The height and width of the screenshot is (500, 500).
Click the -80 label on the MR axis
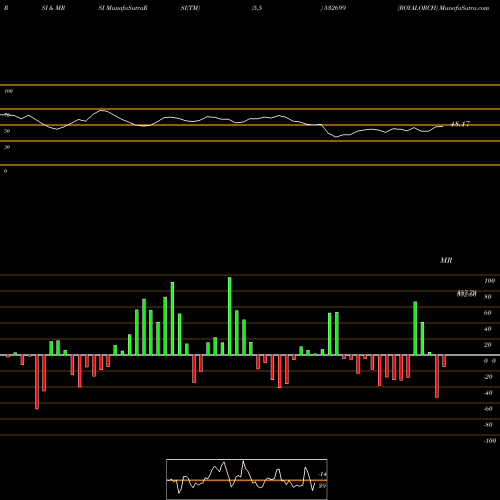coord(488,425)
